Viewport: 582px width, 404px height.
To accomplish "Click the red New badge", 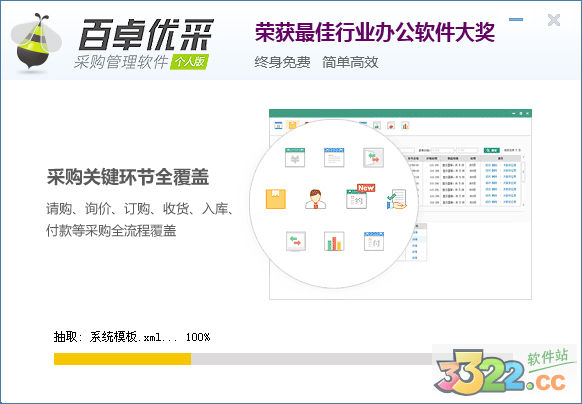I will click(x=366, y=188).
